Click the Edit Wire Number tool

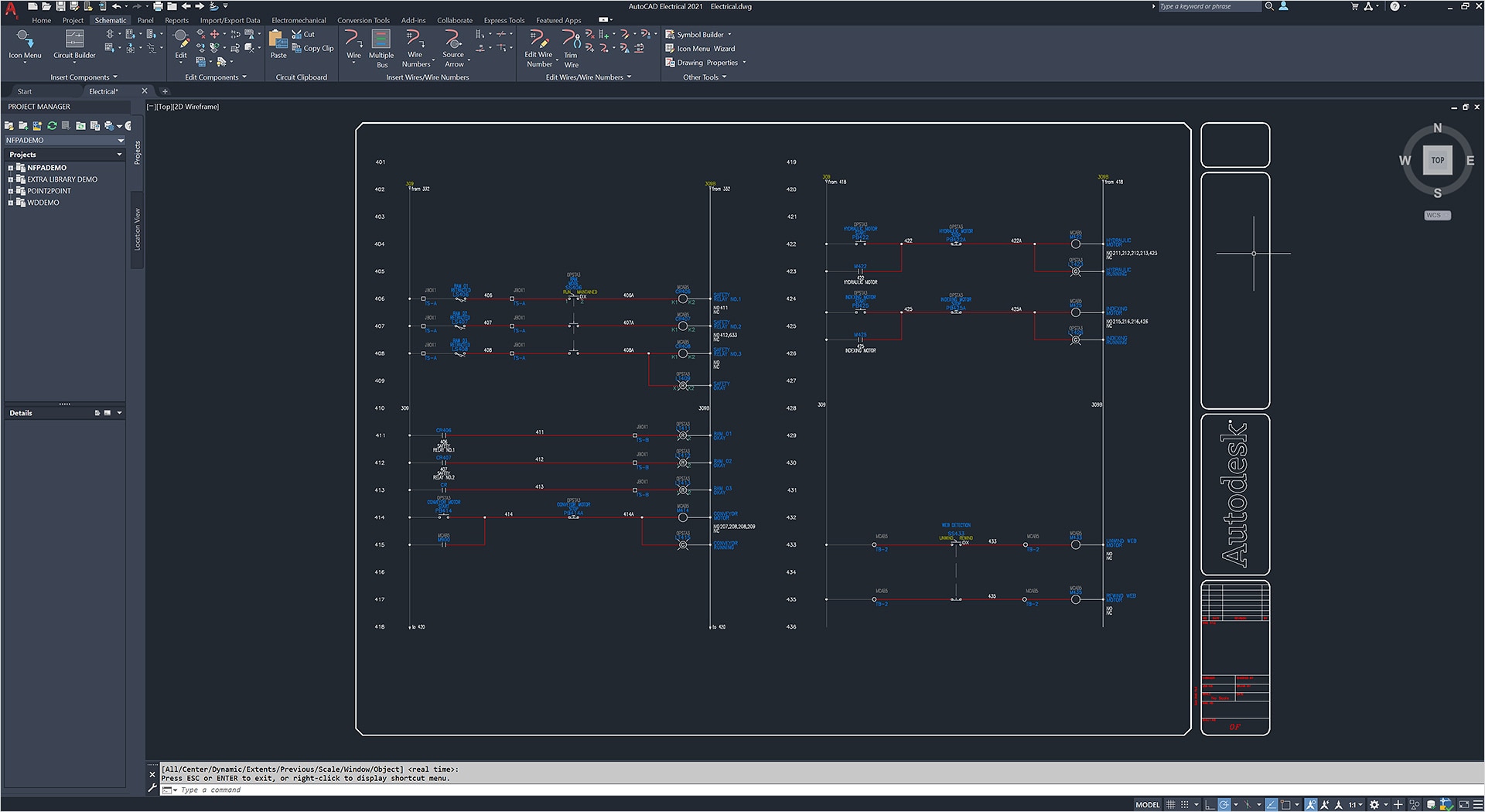point(538,47)
